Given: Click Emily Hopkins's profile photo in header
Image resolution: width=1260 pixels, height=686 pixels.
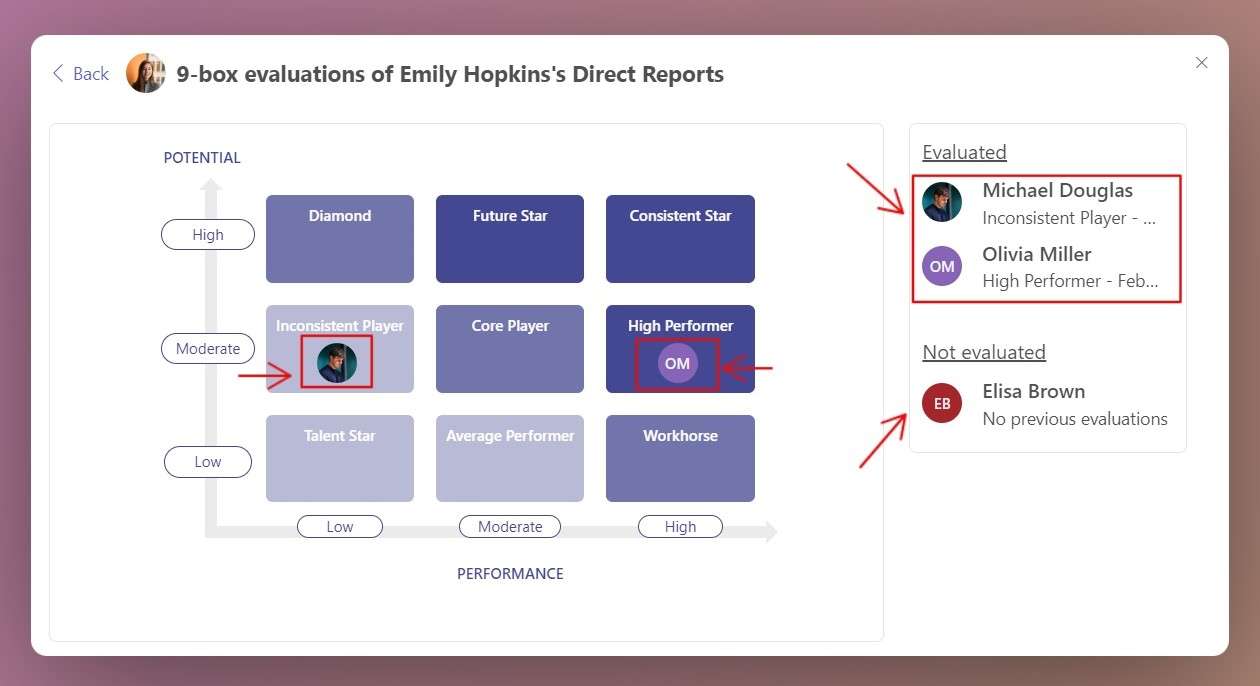Looking at the screenshot, I should (145, 74).
